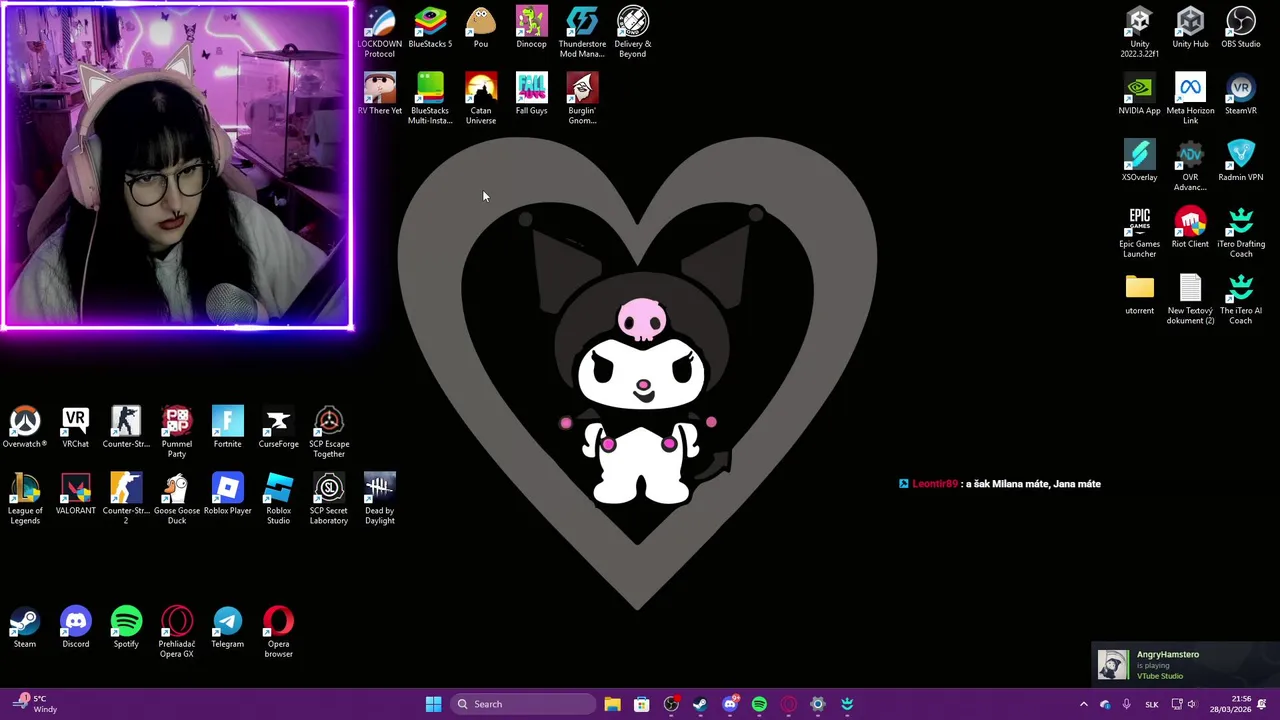Select the Unity 2022.3.22f1 desktop icon
This screenshot has height=720, width=1280.
pyautogui.click(x=1140, y=32)
